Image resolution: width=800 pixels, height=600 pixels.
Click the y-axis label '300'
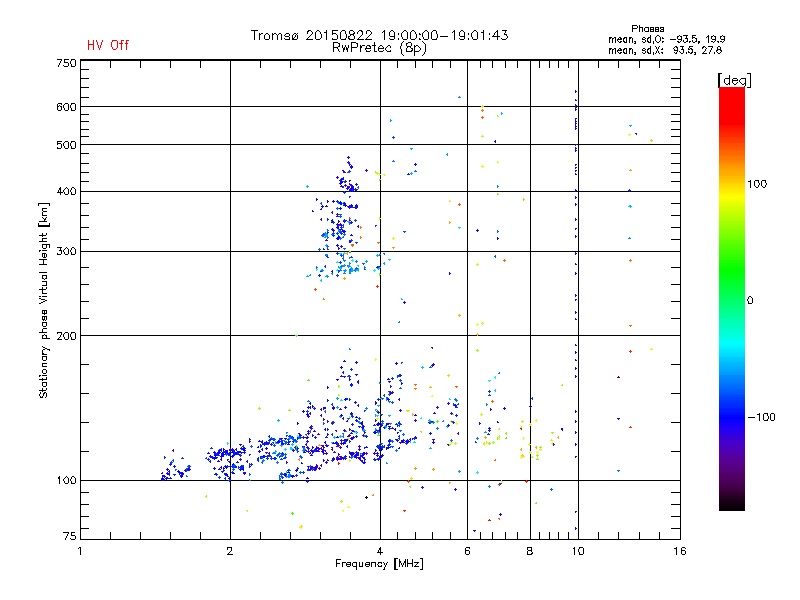66,252
